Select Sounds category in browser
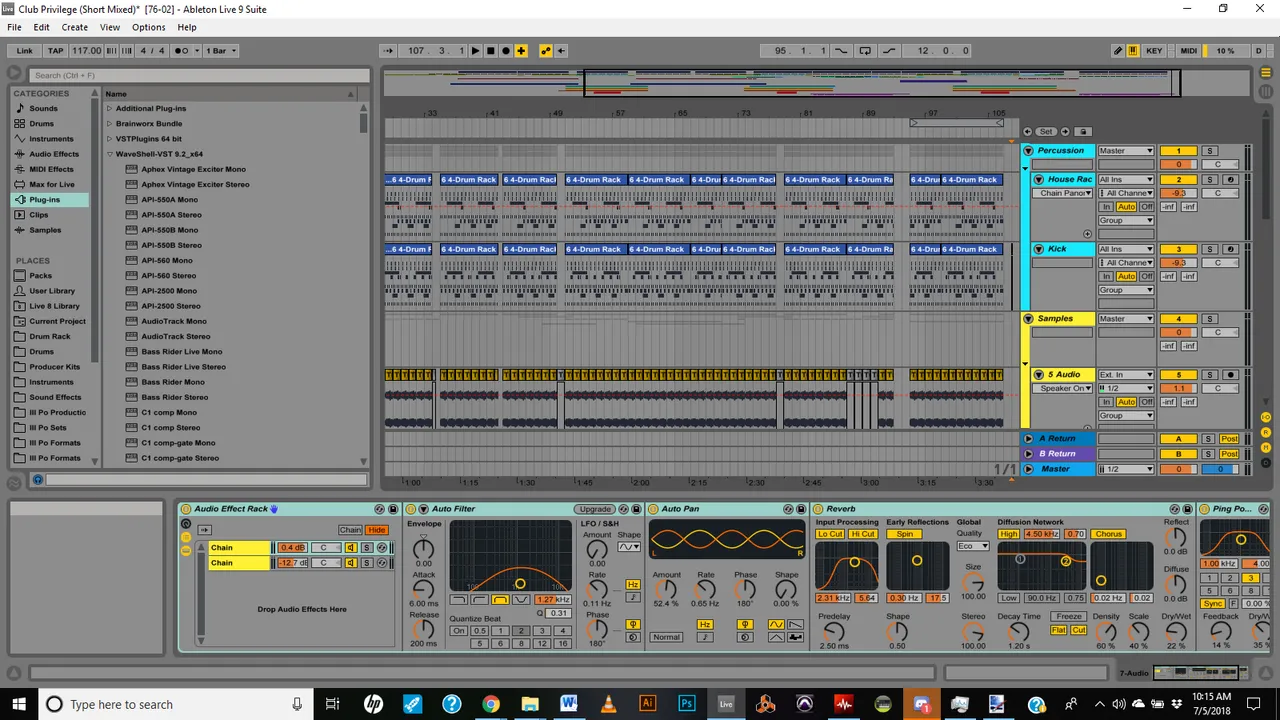Image resolution: width=1280 pixels, height=720 pixels. pos(43,108)
